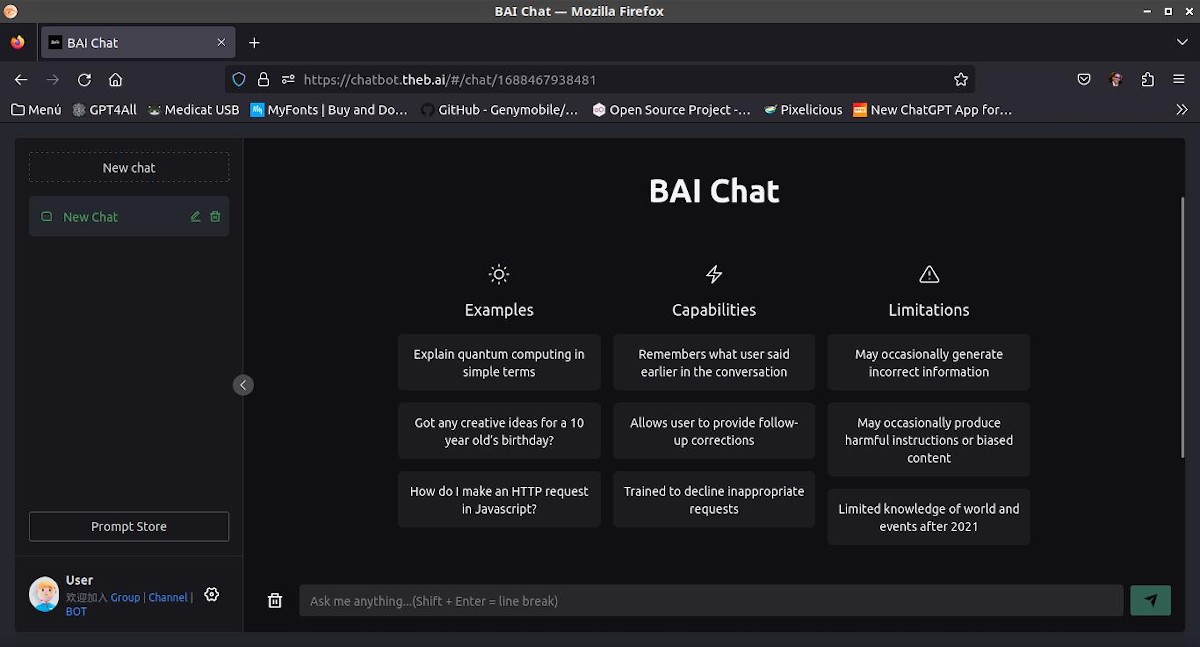Screen dimensions: 1200x647
Task: Click the trash icon next to New Chat
Action: tap(216, 216)
